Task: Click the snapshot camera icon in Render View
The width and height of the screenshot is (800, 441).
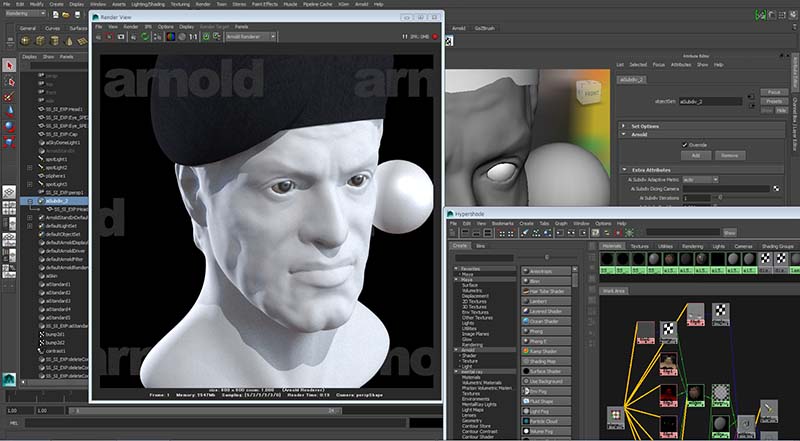Action: click(x=121, y=37)
